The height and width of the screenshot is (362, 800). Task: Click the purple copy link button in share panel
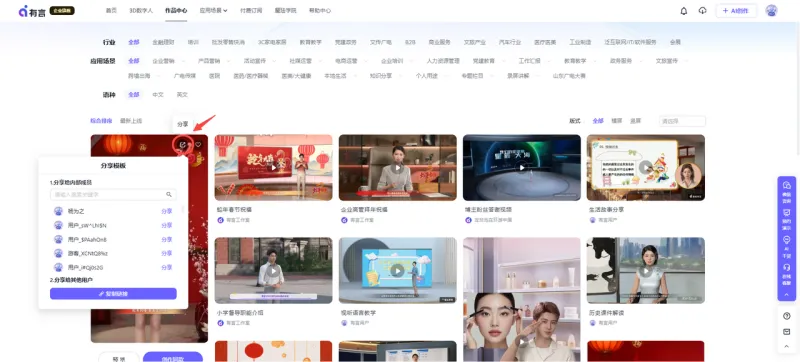pos(113,294)
